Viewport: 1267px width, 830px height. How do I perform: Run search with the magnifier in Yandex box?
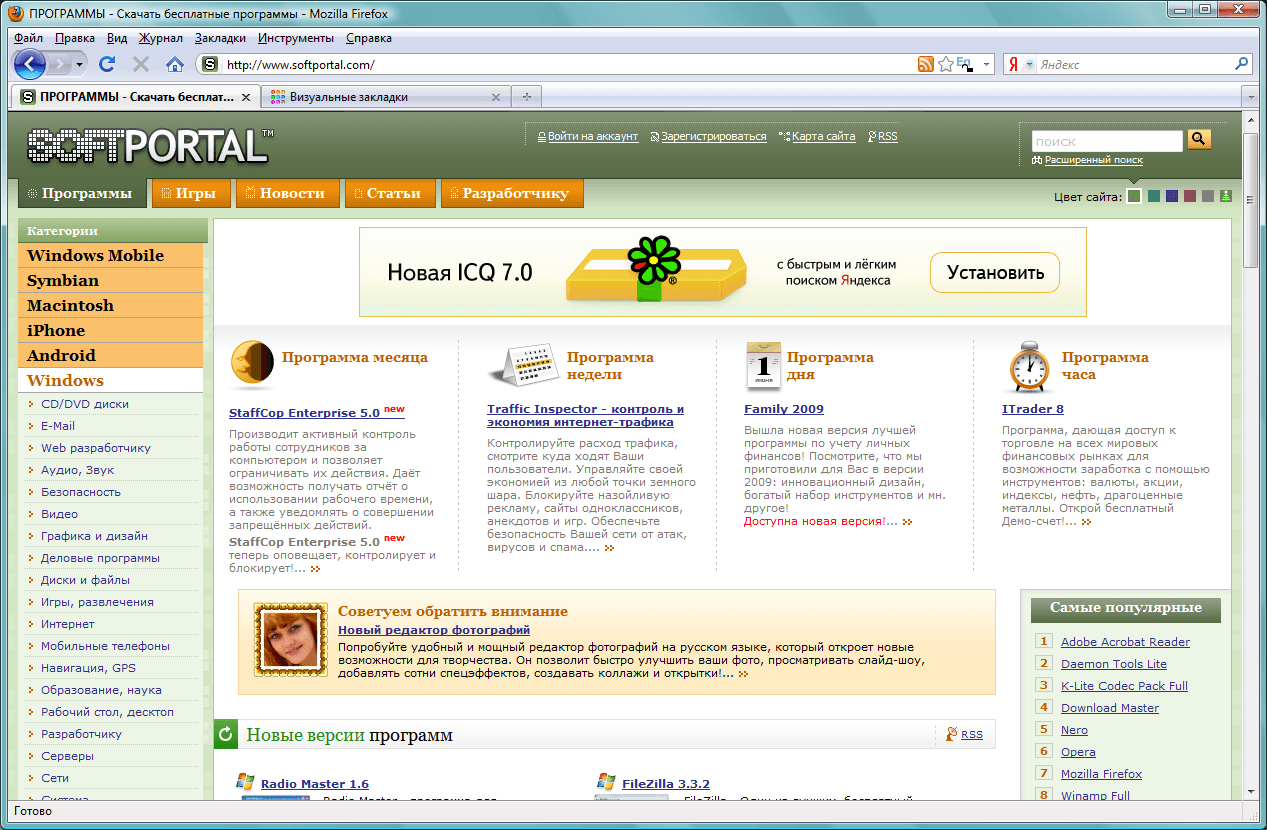pyautogui.click(x=1242, y=64)
